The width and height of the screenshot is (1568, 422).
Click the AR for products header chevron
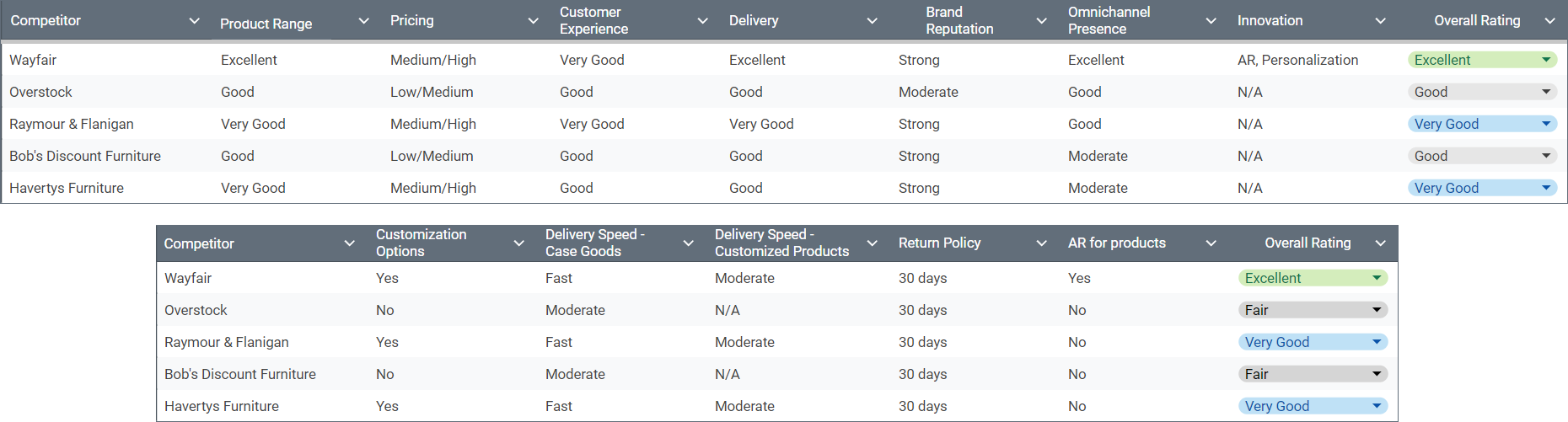(x=1211, y=243)
